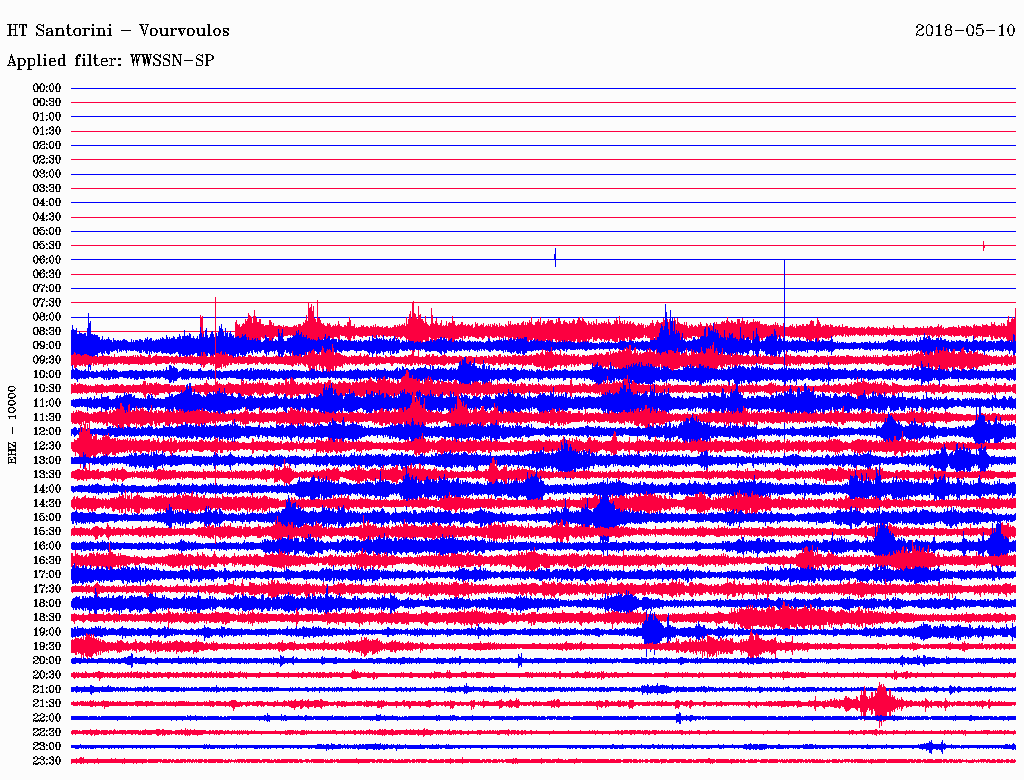Screen dimensions: 1024x780
Task: Click the 21:30 time label
Action: [x=47, y=703]
